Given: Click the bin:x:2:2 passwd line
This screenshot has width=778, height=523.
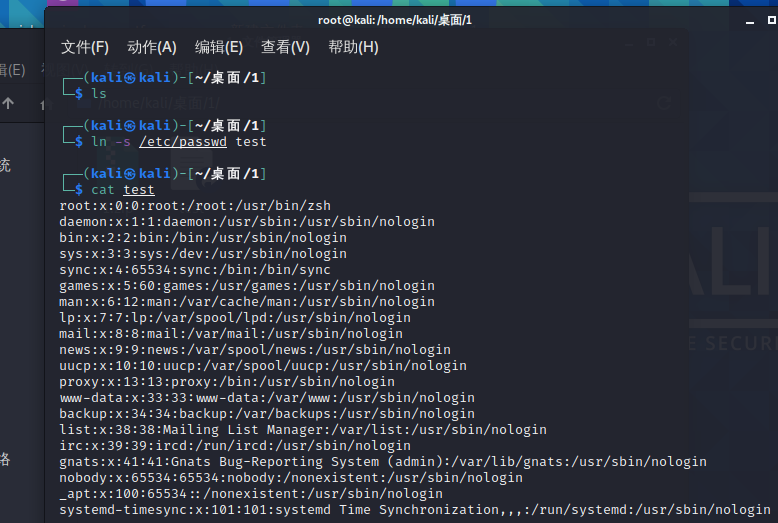Looking at the screenshot, I should pos(203,238).
